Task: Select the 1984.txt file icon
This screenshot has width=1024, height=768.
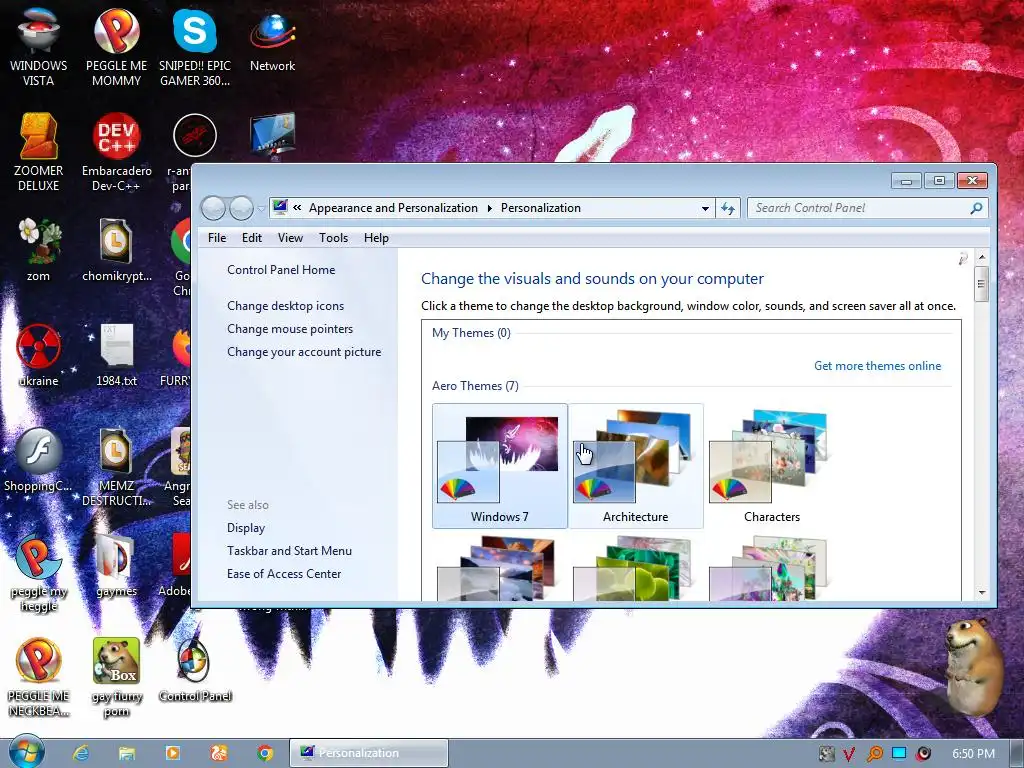Action: pos(116,354)
